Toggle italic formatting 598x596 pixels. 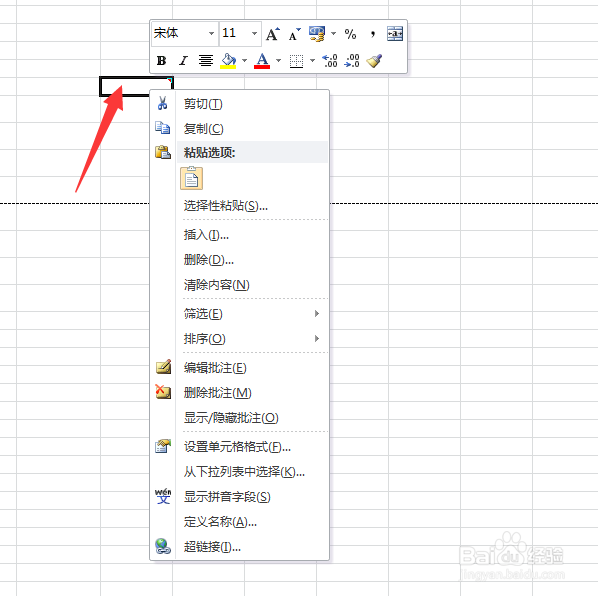(183, 60)
